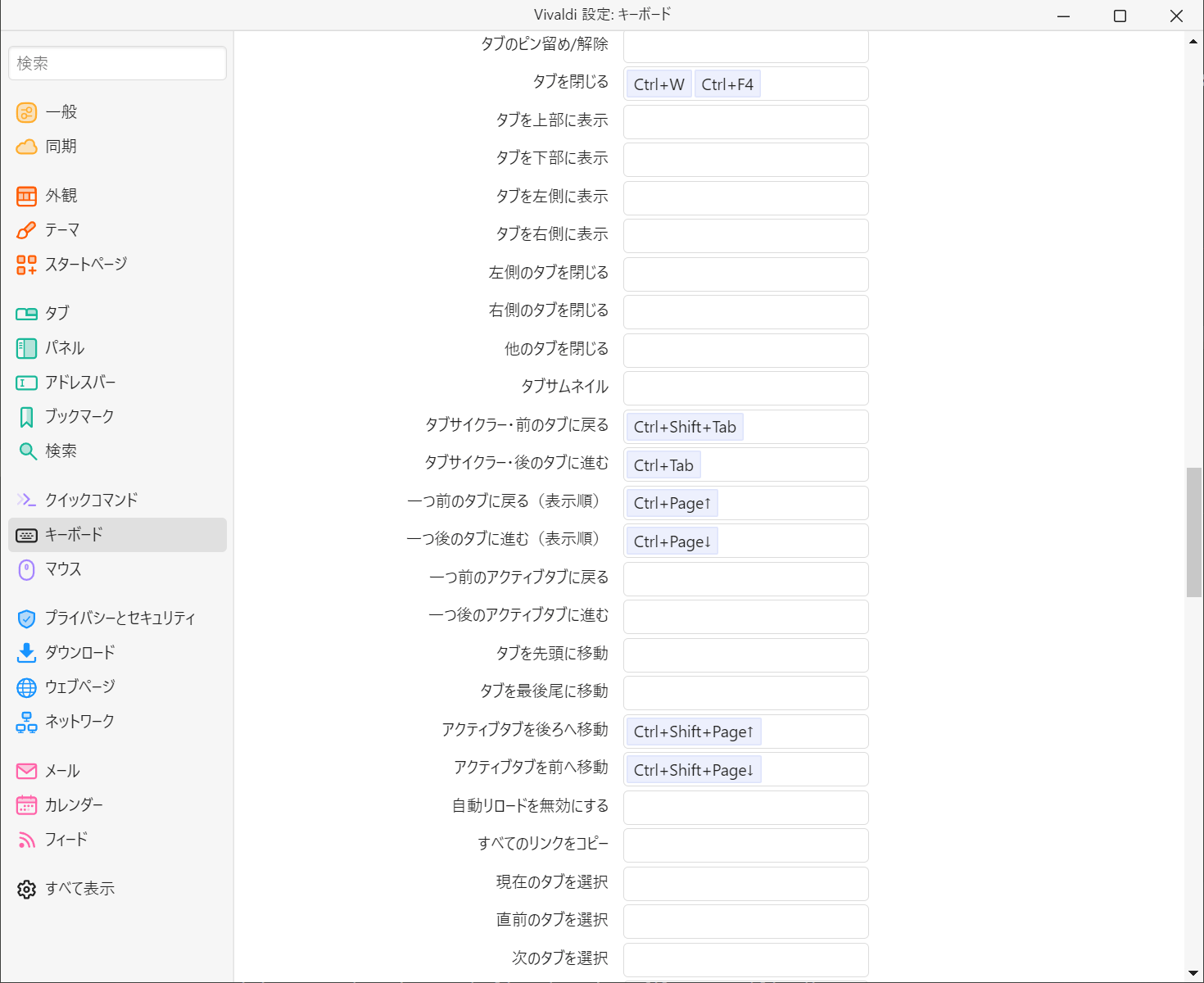The height and width of the screenshot is (983, 1204).
Task: Click the 他のタブを閉じる shortcut field
Action: [x=745, y=350]
